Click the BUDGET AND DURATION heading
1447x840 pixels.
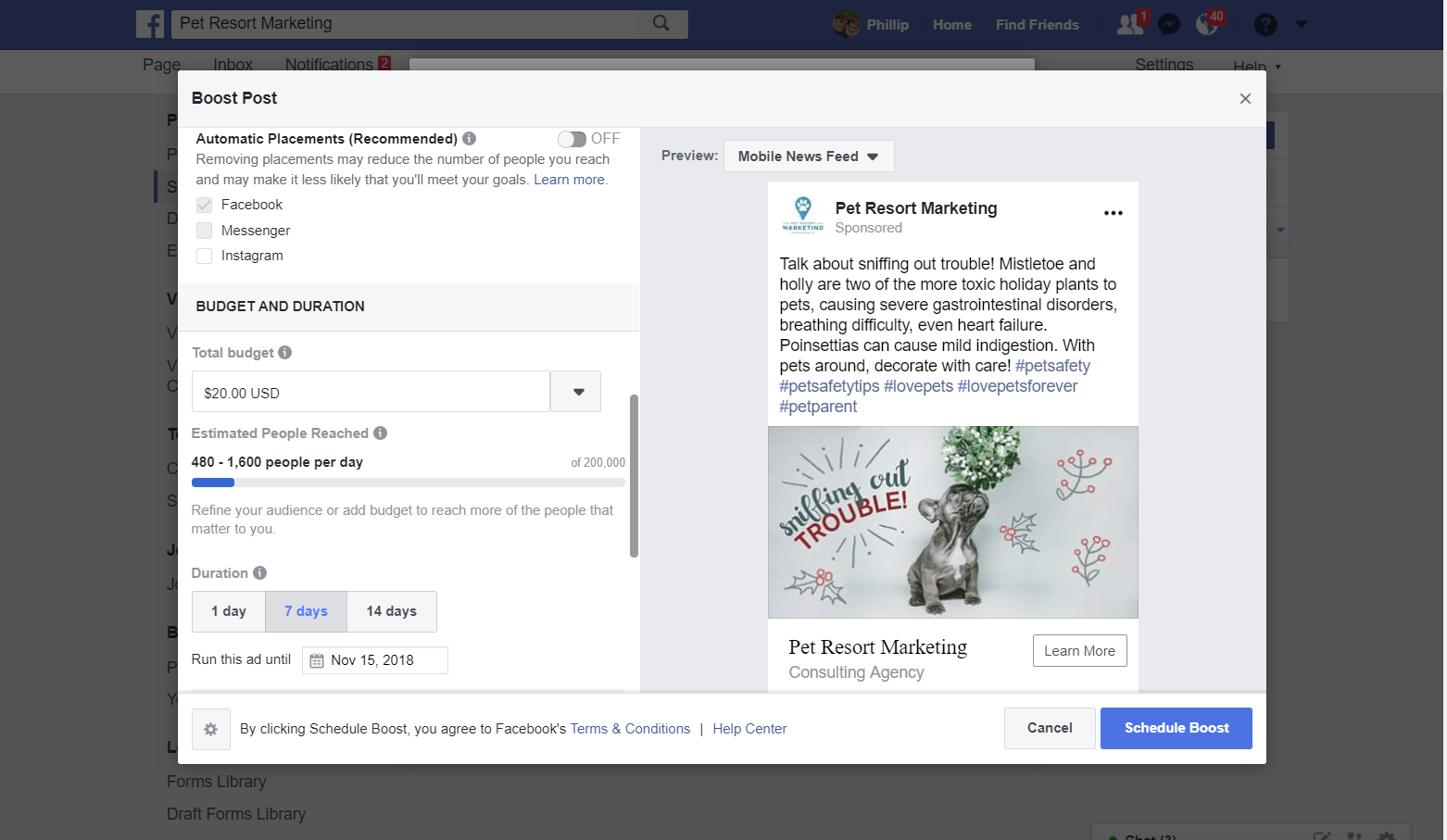[x=280, y=307]
